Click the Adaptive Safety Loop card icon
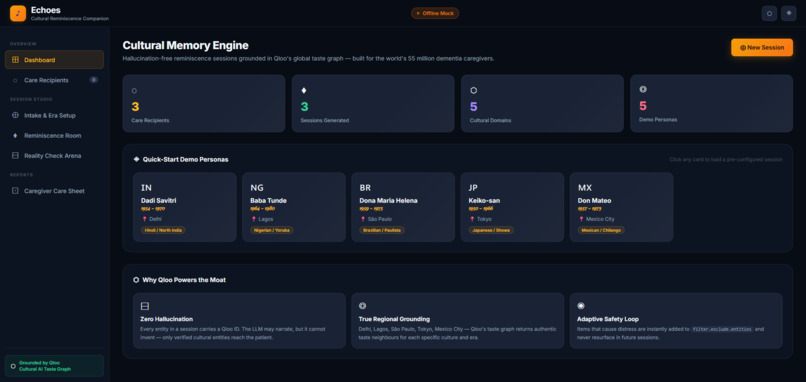The width and height of the screenshot is (806, 382). point(581,305)
